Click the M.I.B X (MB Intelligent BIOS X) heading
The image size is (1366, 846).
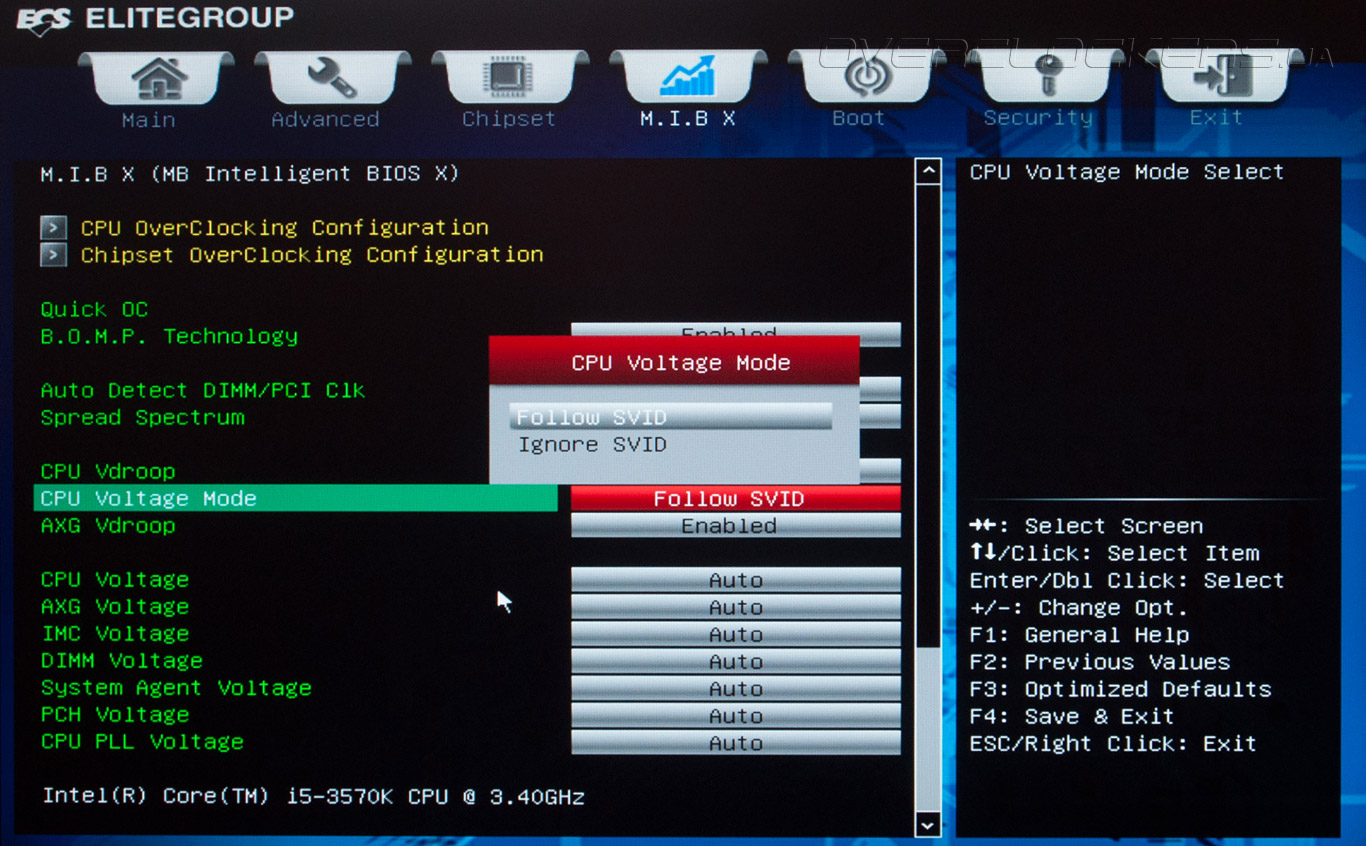click(x=250, y=173)
